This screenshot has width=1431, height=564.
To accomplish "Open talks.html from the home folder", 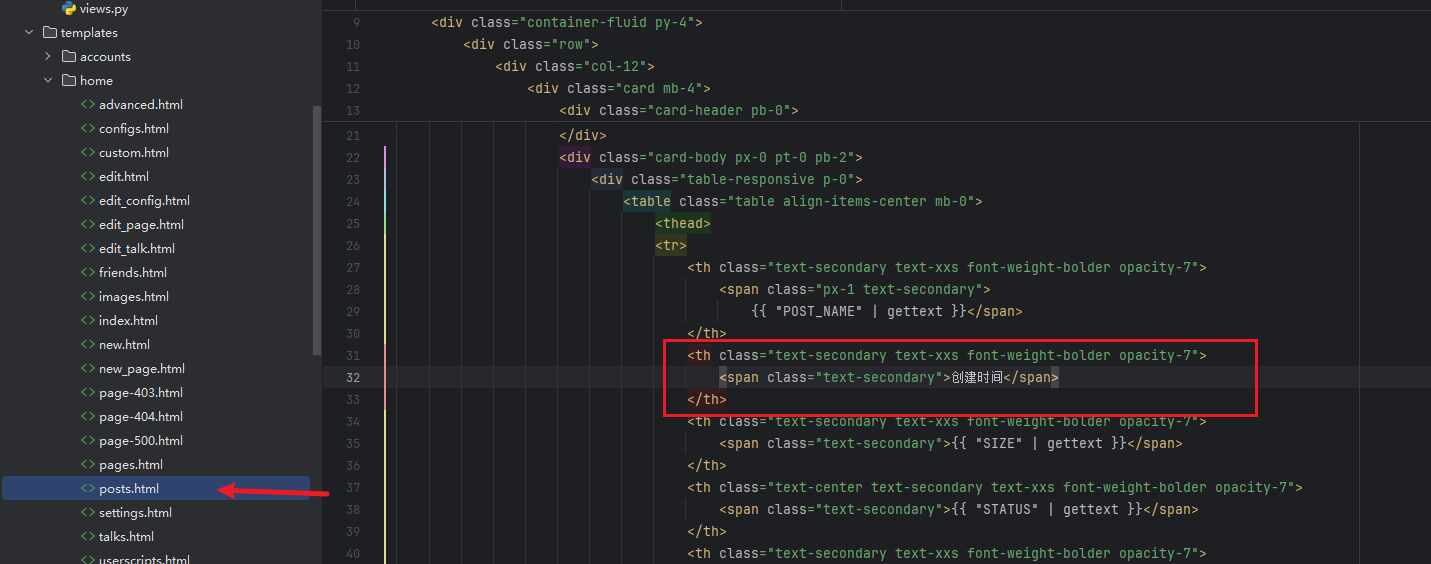I will click(126, 537).
